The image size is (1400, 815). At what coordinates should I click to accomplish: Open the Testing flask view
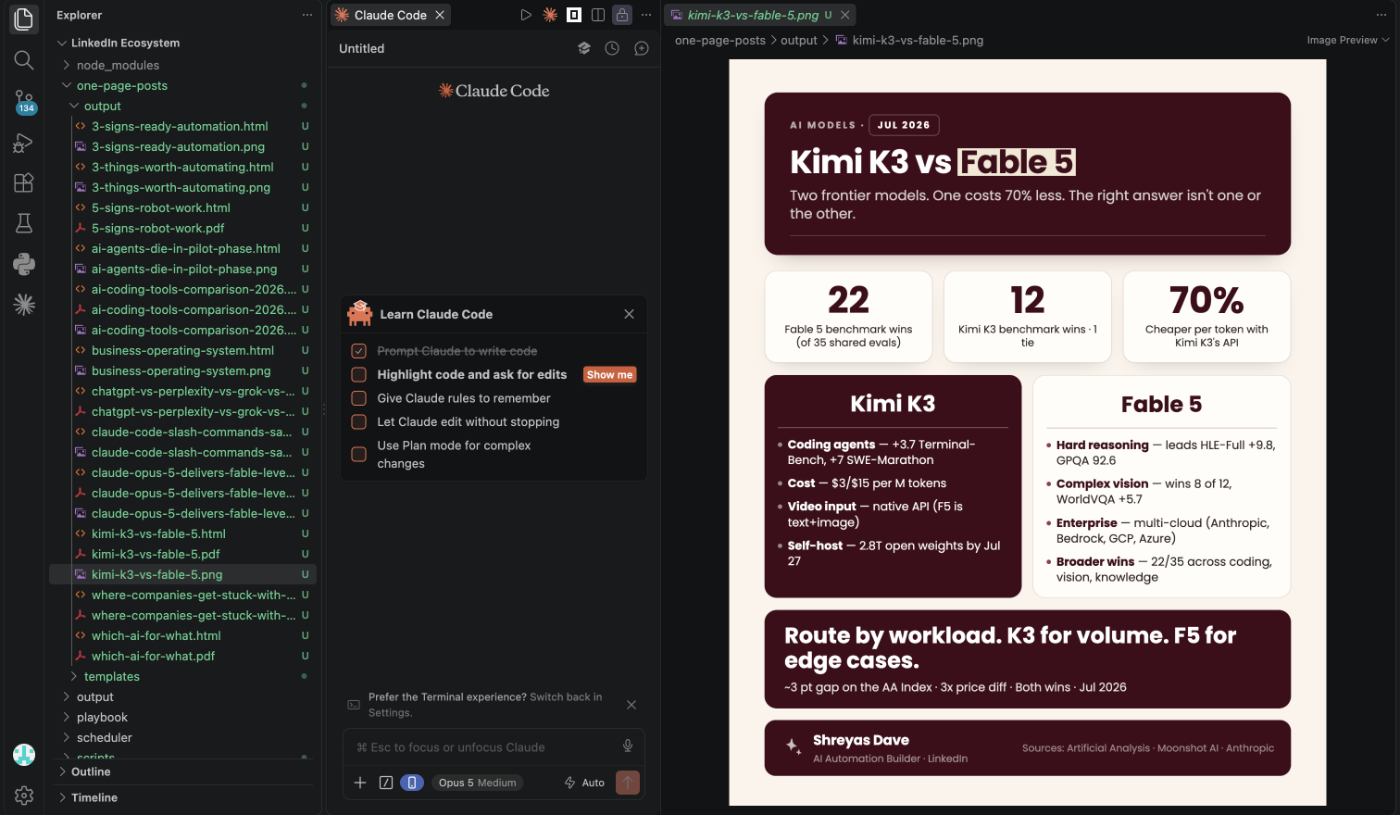point(24,224)
